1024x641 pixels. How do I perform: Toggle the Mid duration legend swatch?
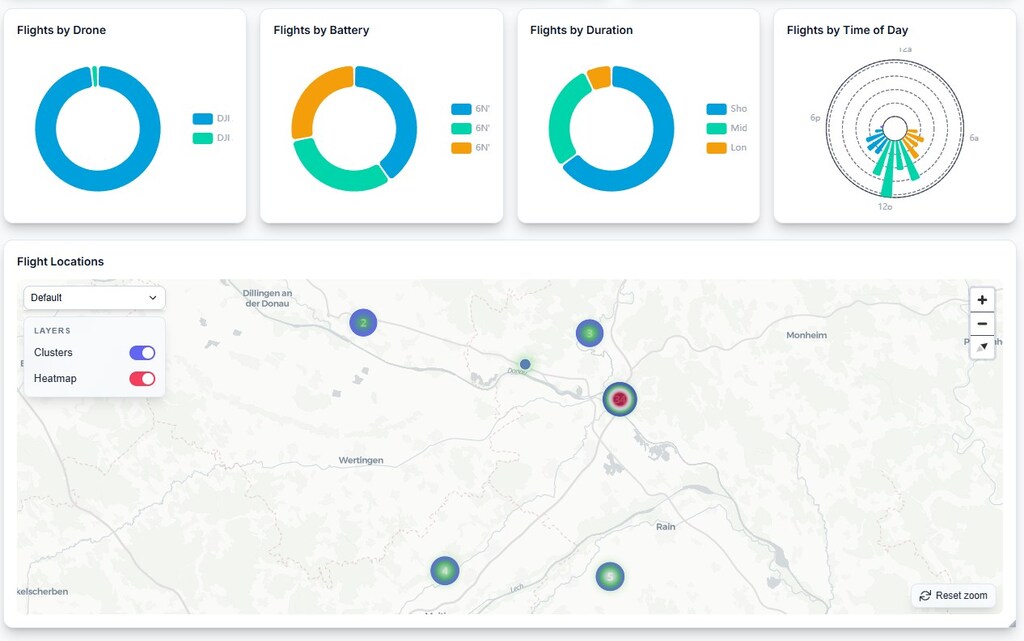[x=716, y=128]
